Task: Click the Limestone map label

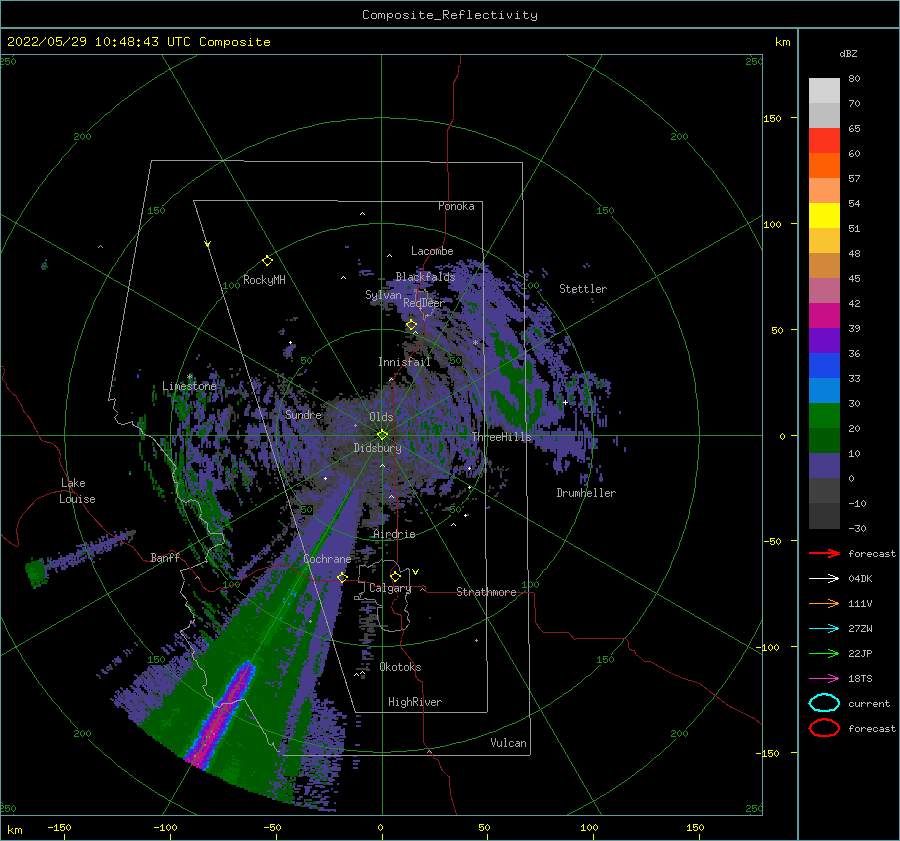Action: tap(189, 386)
